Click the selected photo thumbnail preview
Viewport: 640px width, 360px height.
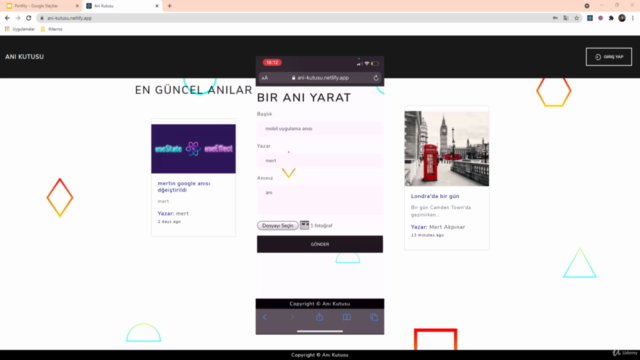[304, 225]
